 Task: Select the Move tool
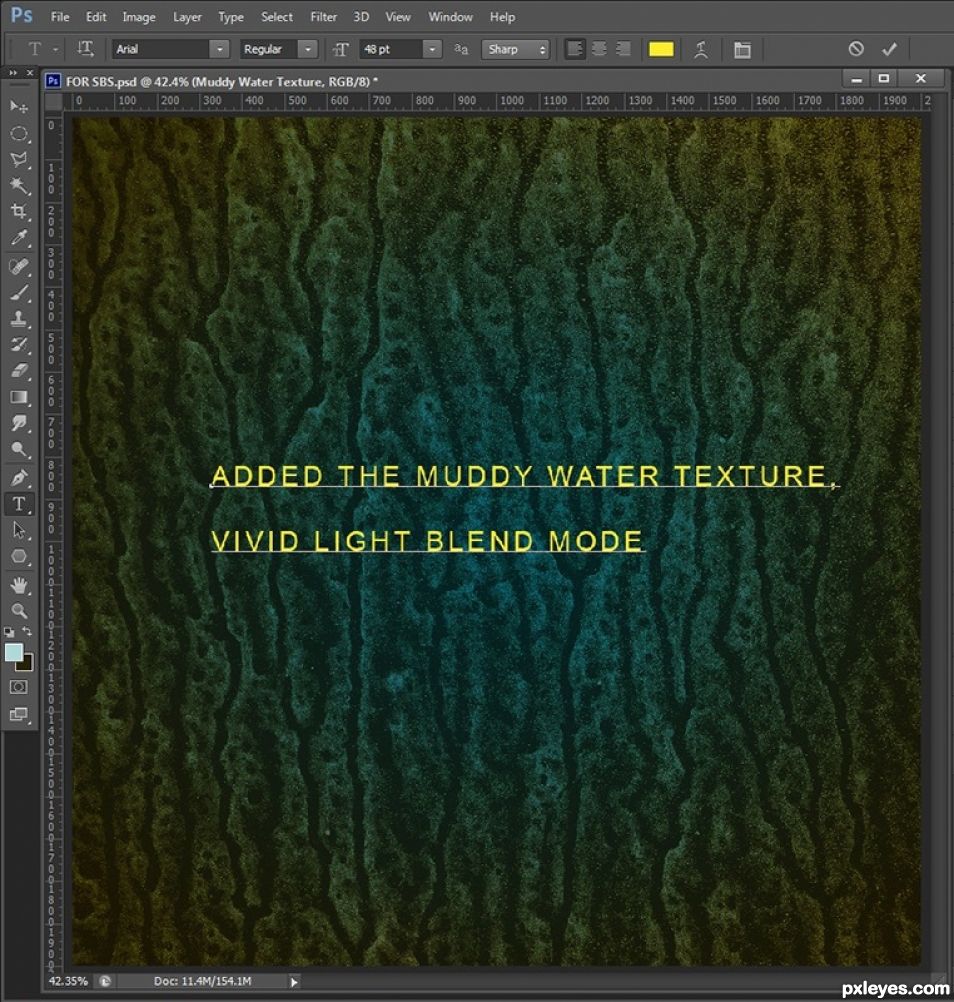pos(19,106)
